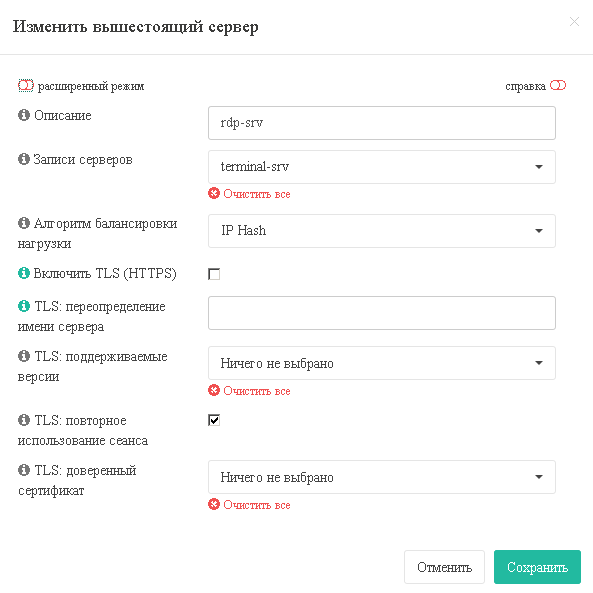Click info icon for TLS: повторное использование сеанса
The width and height of the screenshot is (593, 593).
pyautogui.click(x=24, y=420)
